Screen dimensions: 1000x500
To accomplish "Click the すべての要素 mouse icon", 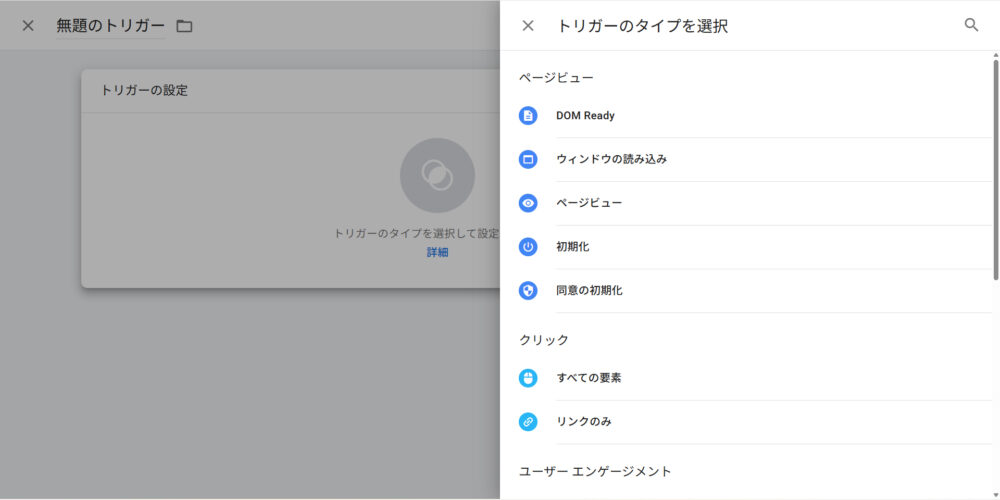I will point(528,378).
